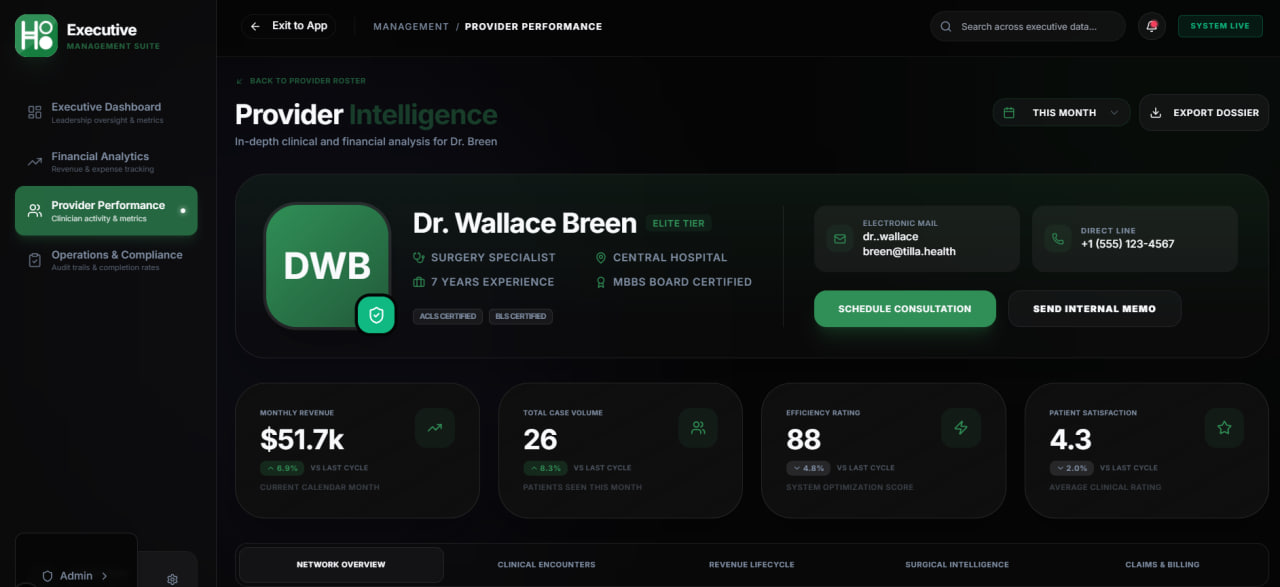Click the stethoscope icon beside Surgery Specialist
Viewport: 1280px width, 587px height.
pos(419,258)
